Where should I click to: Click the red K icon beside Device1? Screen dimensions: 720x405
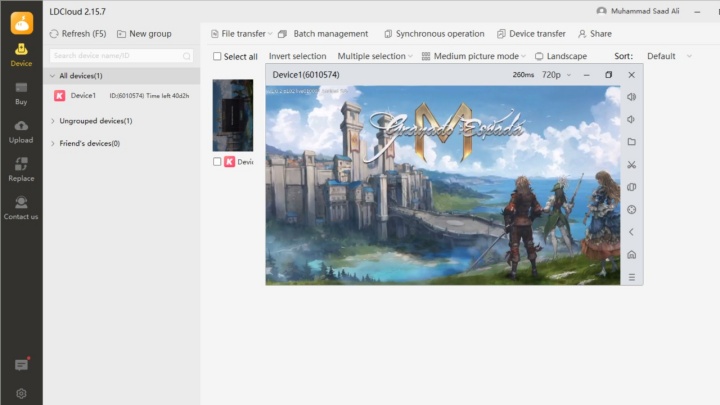[x=60, y=96]
